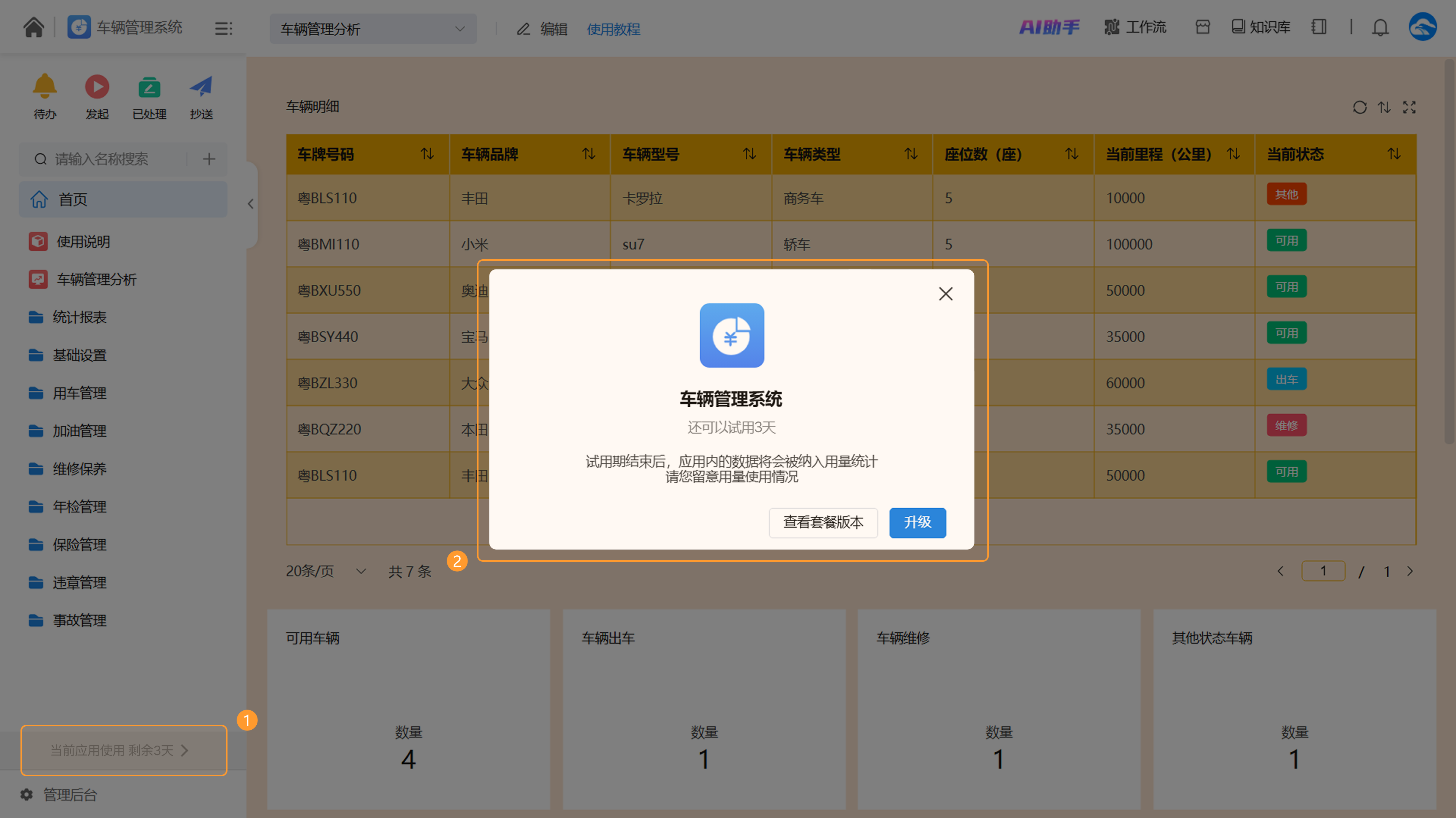This screenshot has width=1456, height=818.
Task: Open 工作流 workflow
Action: click(1135, 27)
